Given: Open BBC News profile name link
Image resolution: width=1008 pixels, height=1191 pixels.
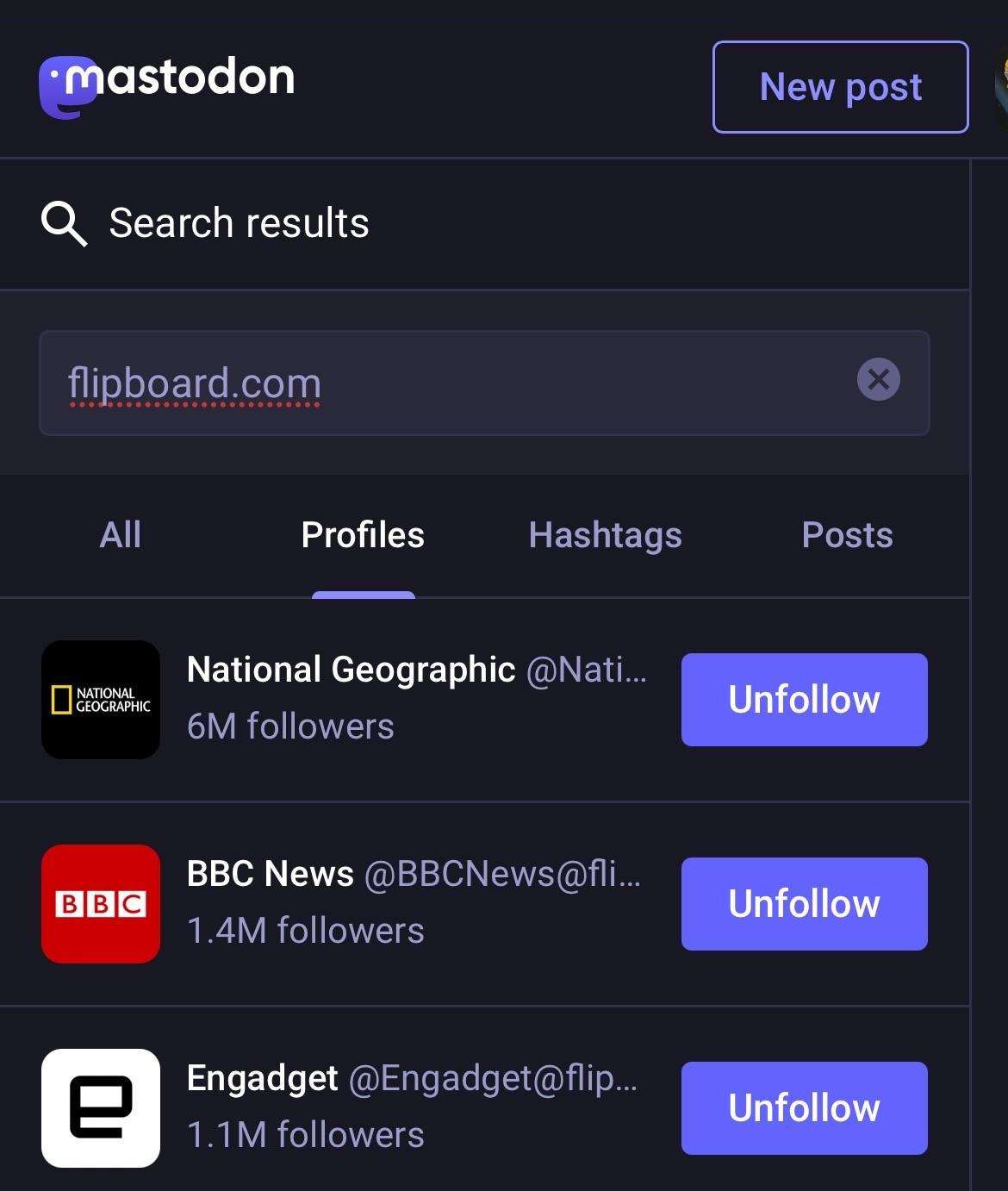Looking at the screenshot, I should pos(270,874).
